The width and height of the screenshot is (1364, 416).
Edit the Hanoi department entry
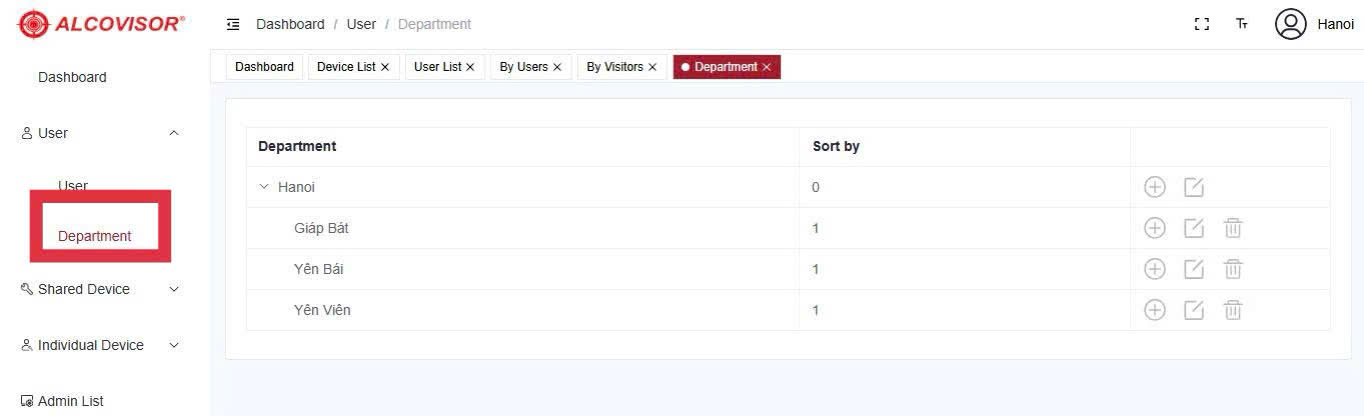click(x=1194, y=187)
